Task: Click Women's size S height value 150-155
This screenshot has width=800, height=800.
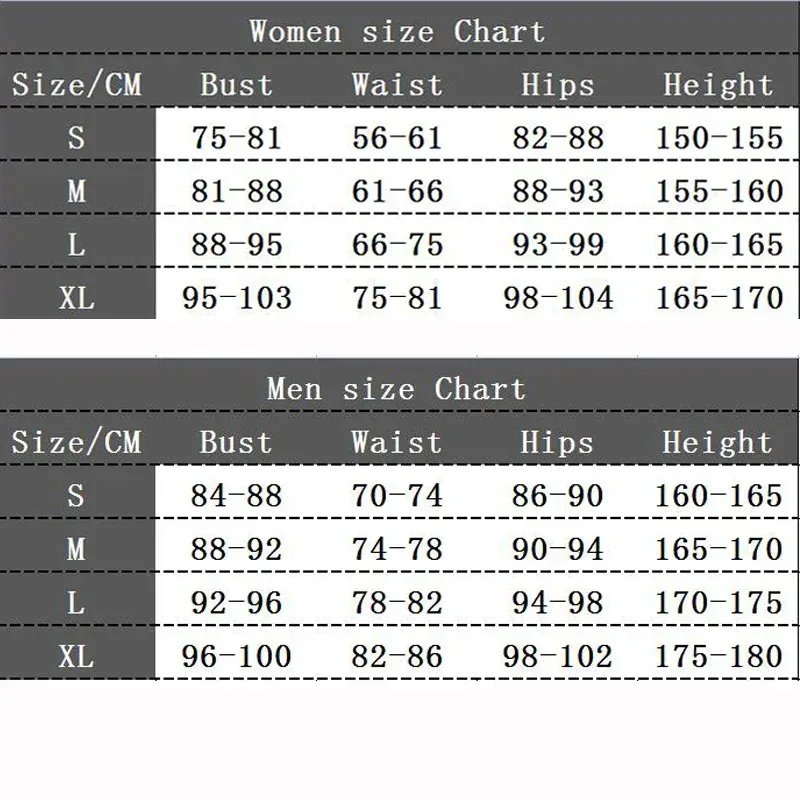Action: (719, 137)
